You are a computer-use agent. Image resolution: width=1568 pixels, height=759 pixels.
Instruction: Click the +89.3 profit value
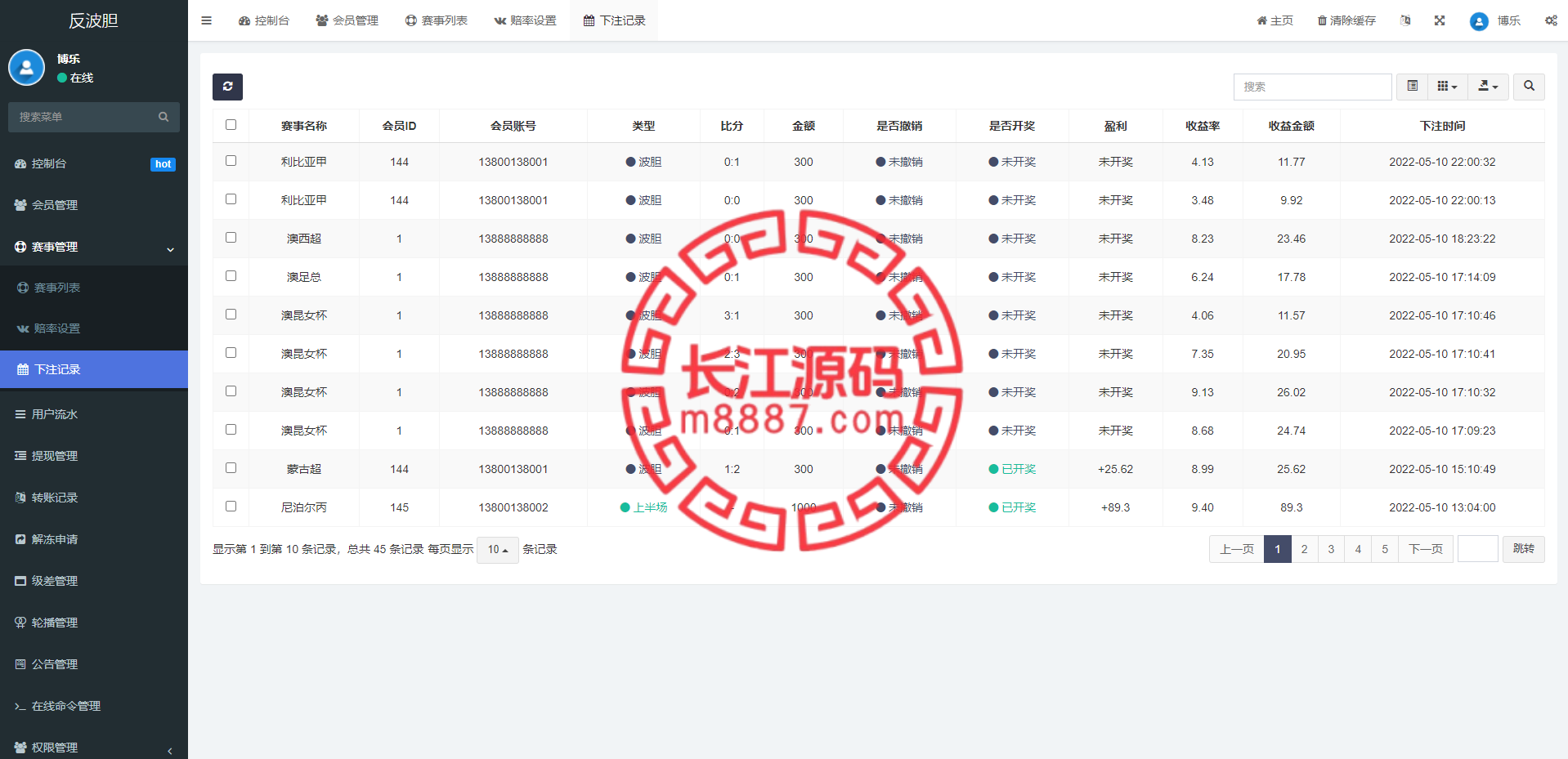(1115, 507)
